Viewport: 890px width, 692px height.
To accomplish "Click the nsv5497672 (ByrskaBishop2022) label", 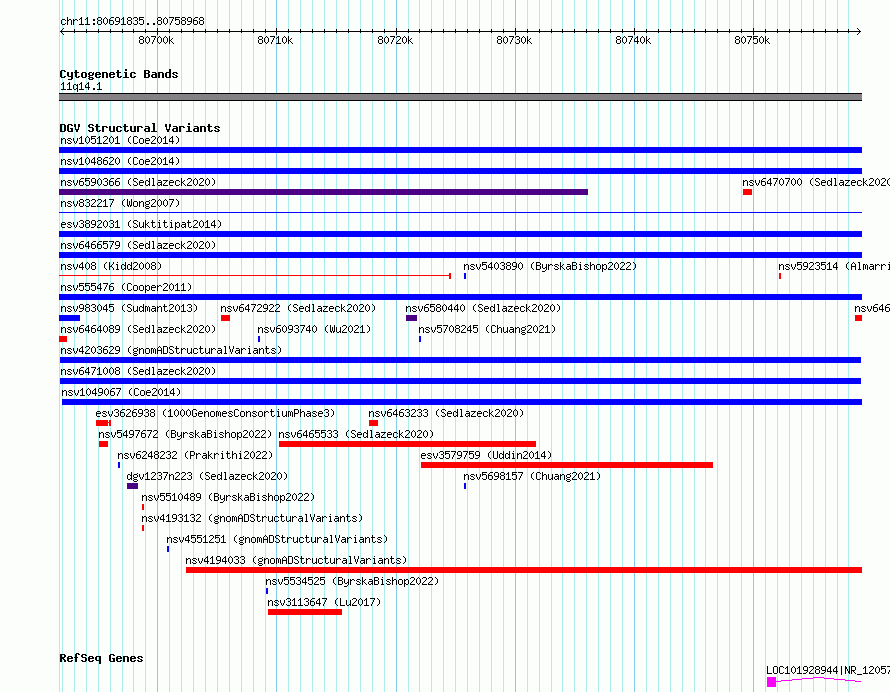I will tap(185, 434).
